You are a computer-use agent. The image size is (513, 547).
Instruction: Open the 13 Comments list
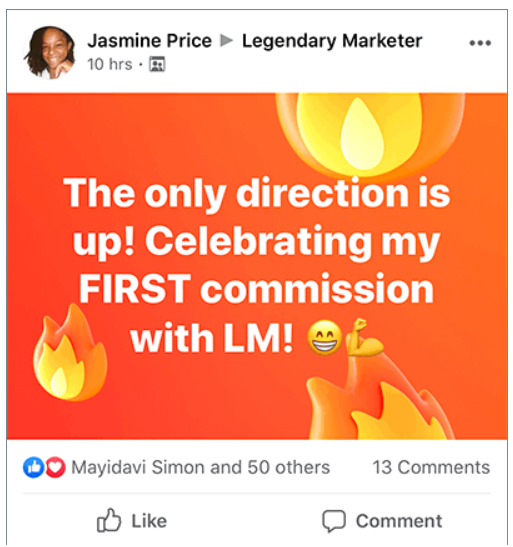[x=431, y=467]
